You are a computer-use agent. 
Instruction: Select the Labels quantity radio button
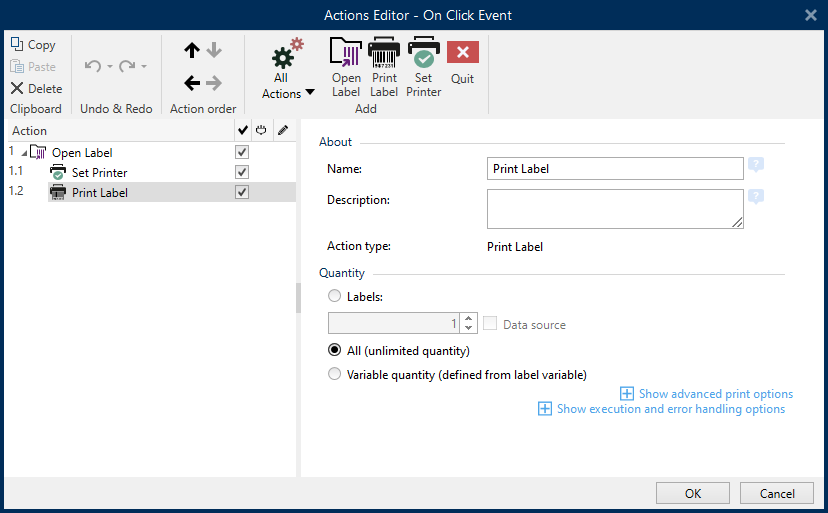click(x=334, y=296)
